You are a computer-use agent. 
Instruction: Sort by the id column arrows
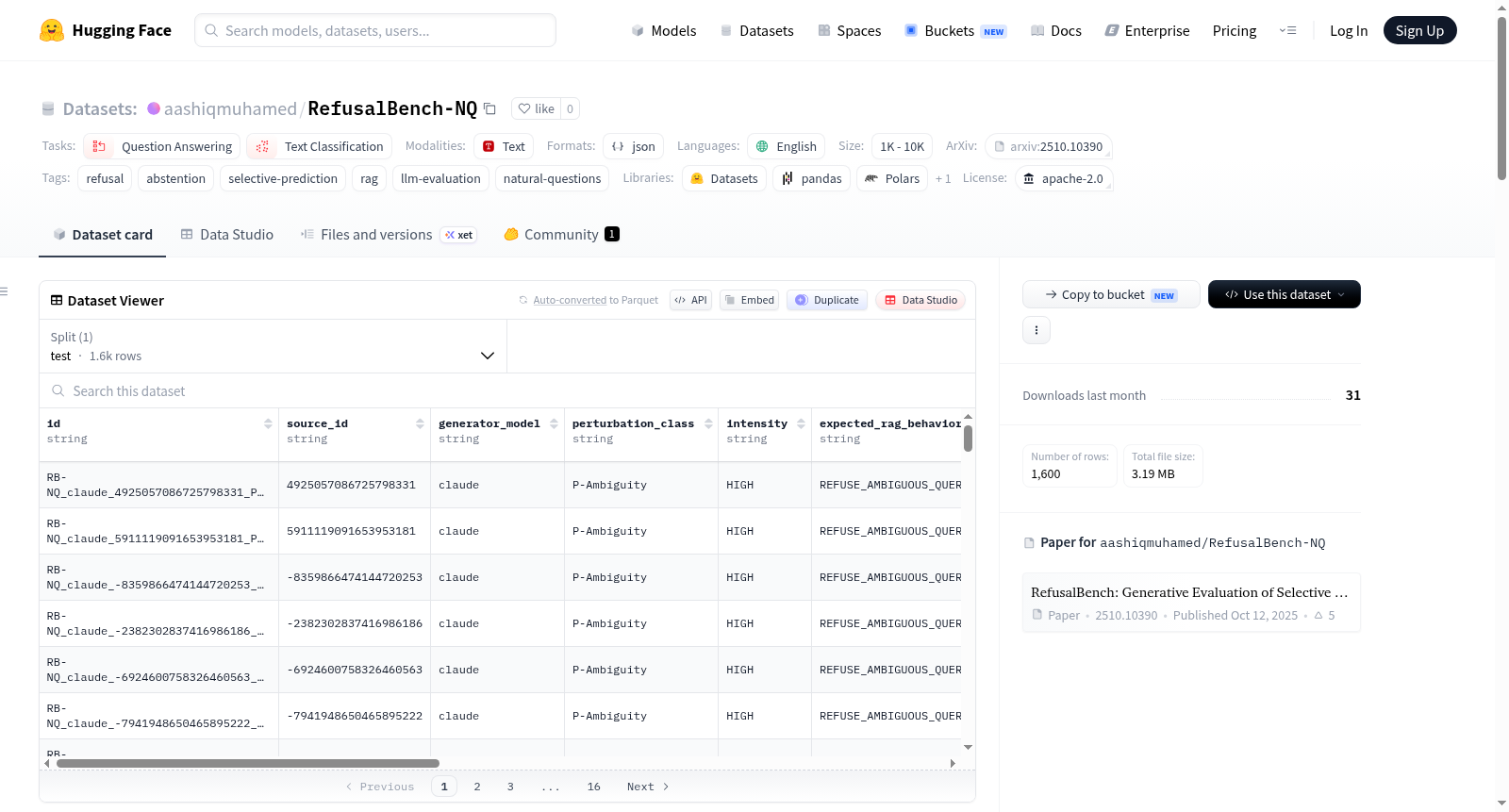(x=268, y=424)
